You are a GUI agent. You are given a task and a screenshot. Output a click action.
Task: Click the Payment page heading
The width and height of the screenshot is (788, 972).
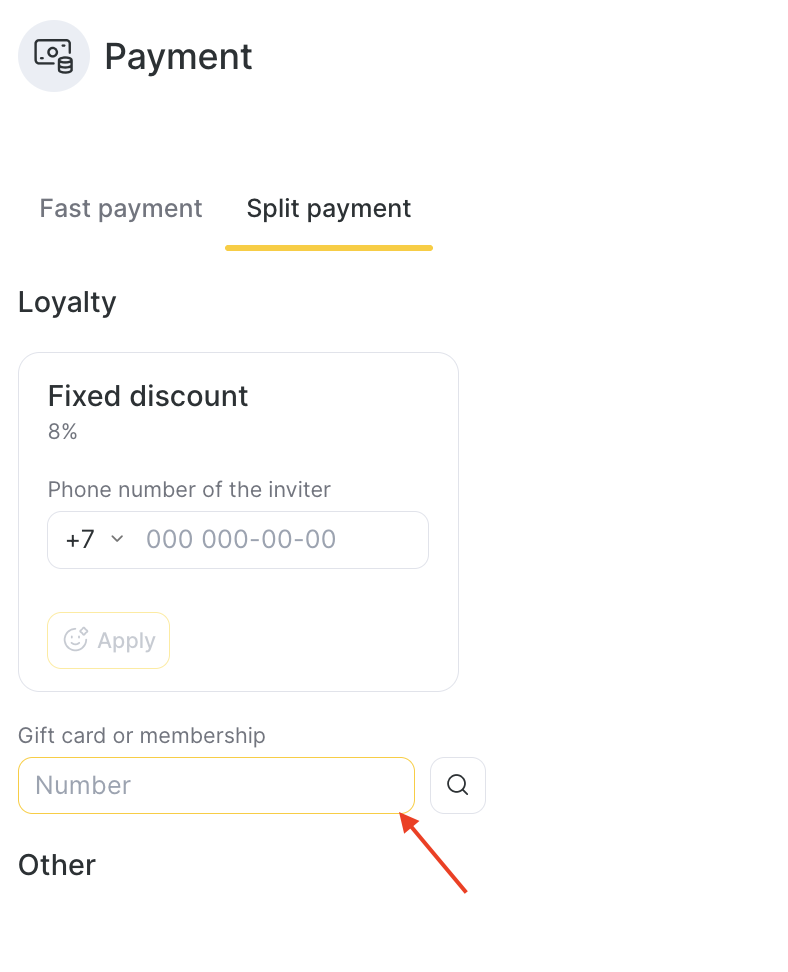click(x=178, y=56)
